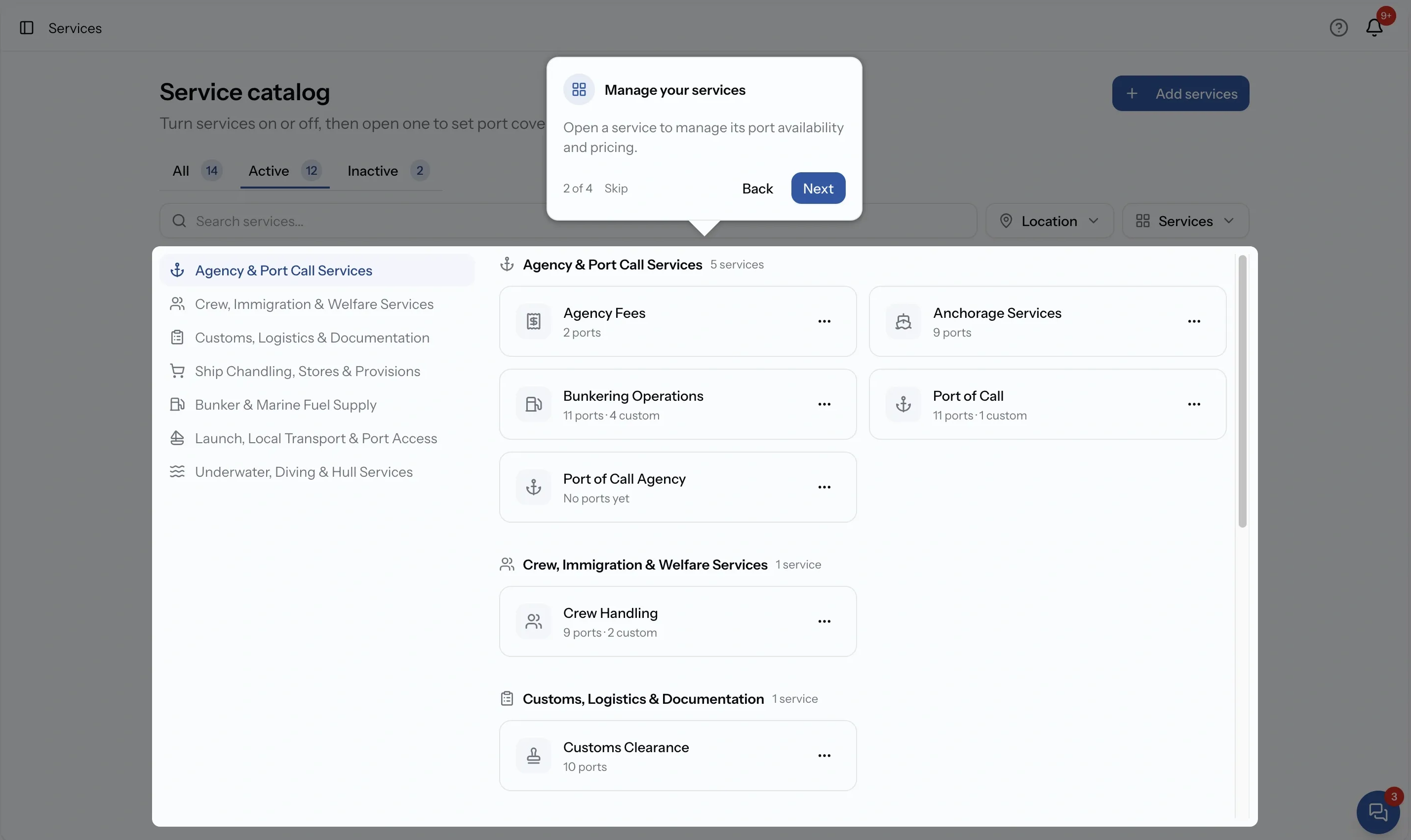Select Underwater, Diving & Hull Services category
The width and height of the screenshot is (1411, 840).
pyautogui.click(x=317, y=472)
